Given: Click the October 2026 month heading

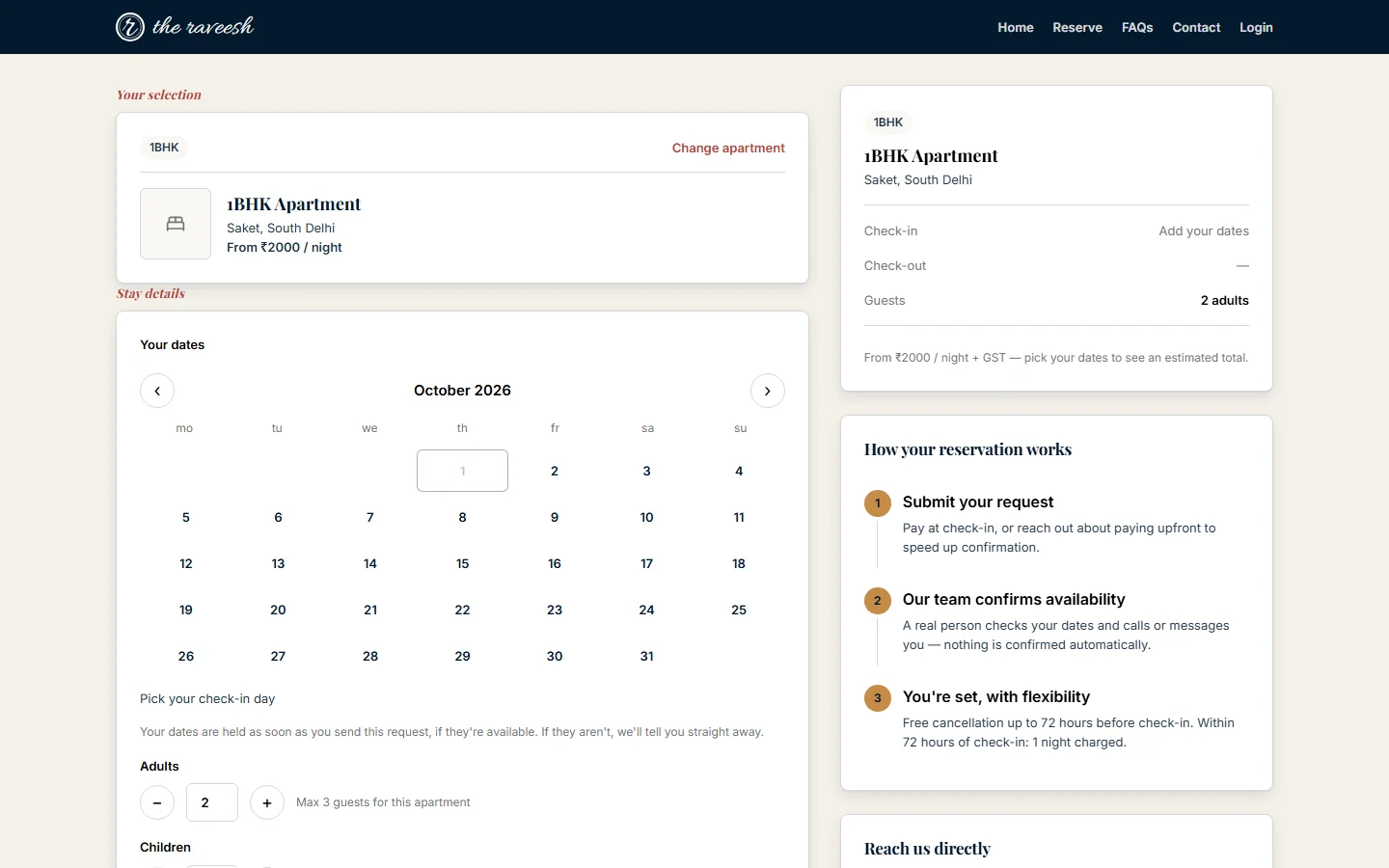Looking at the screenshot, I should point(463,391).
